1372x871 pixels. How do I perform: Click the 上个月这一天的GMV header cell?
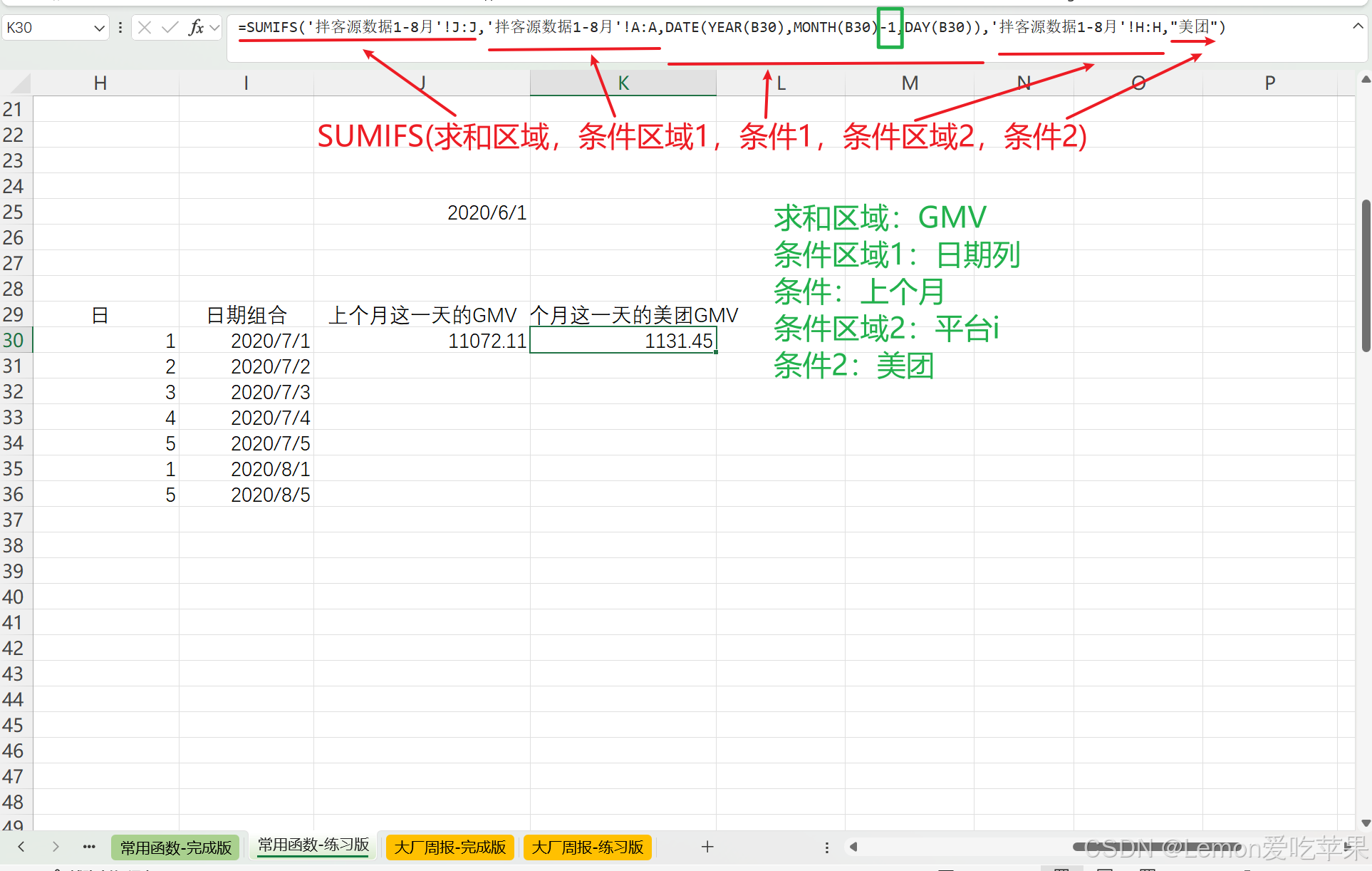[x=422, y=315]
